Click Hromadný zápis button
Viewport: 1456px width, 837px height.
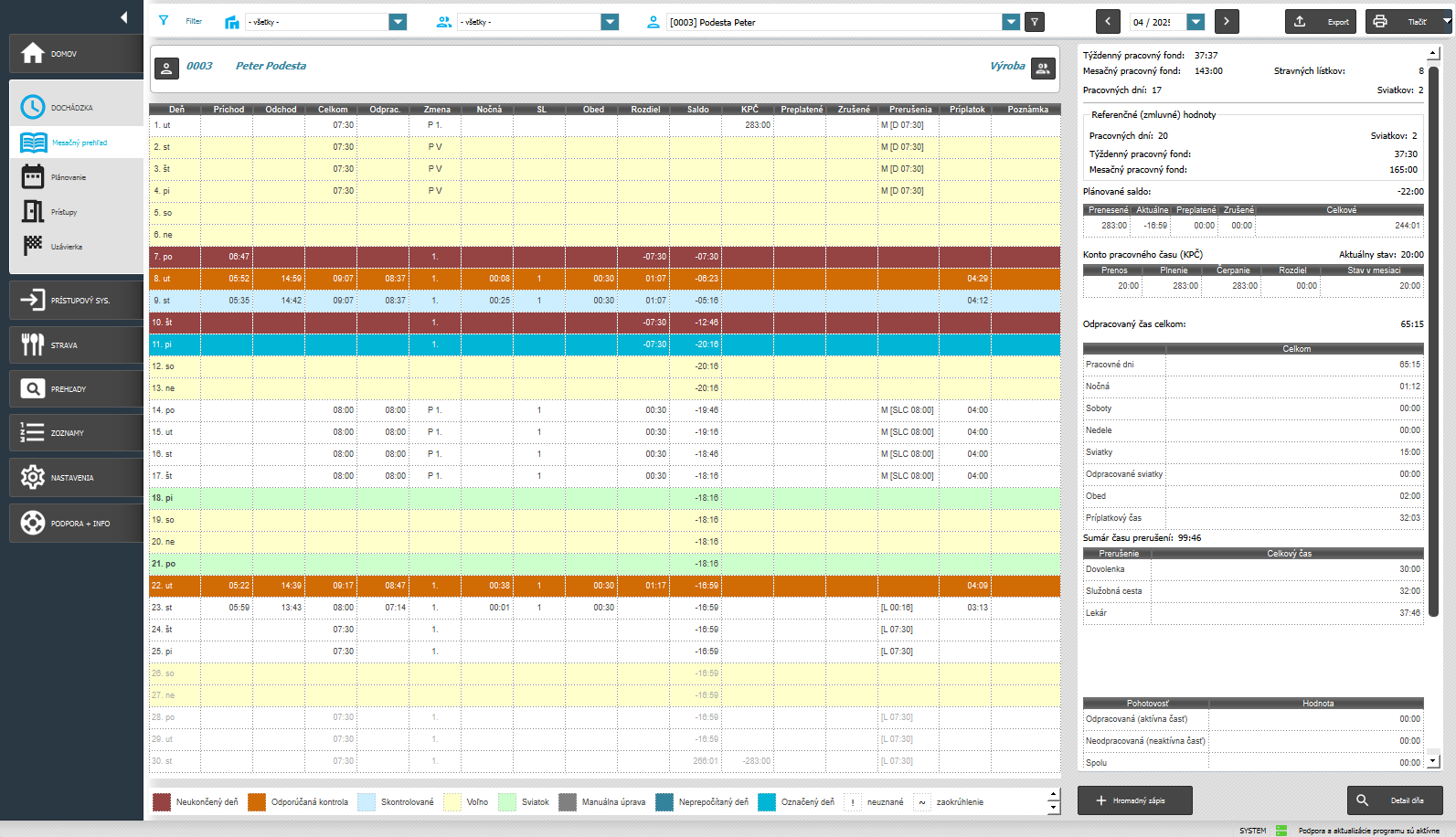[x=1135, y=800]
